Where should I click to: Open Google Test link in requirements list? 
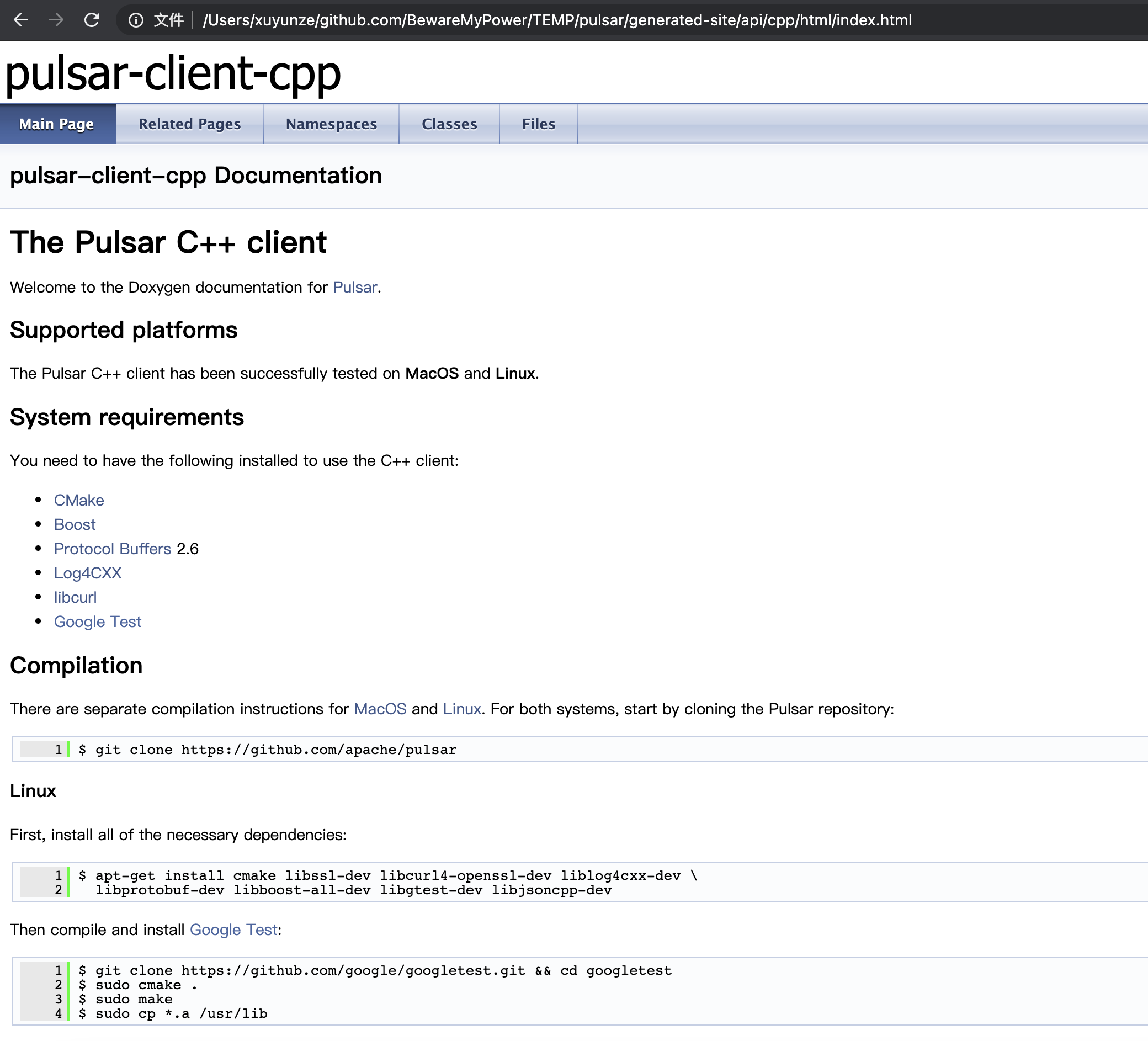click(97, 622)
